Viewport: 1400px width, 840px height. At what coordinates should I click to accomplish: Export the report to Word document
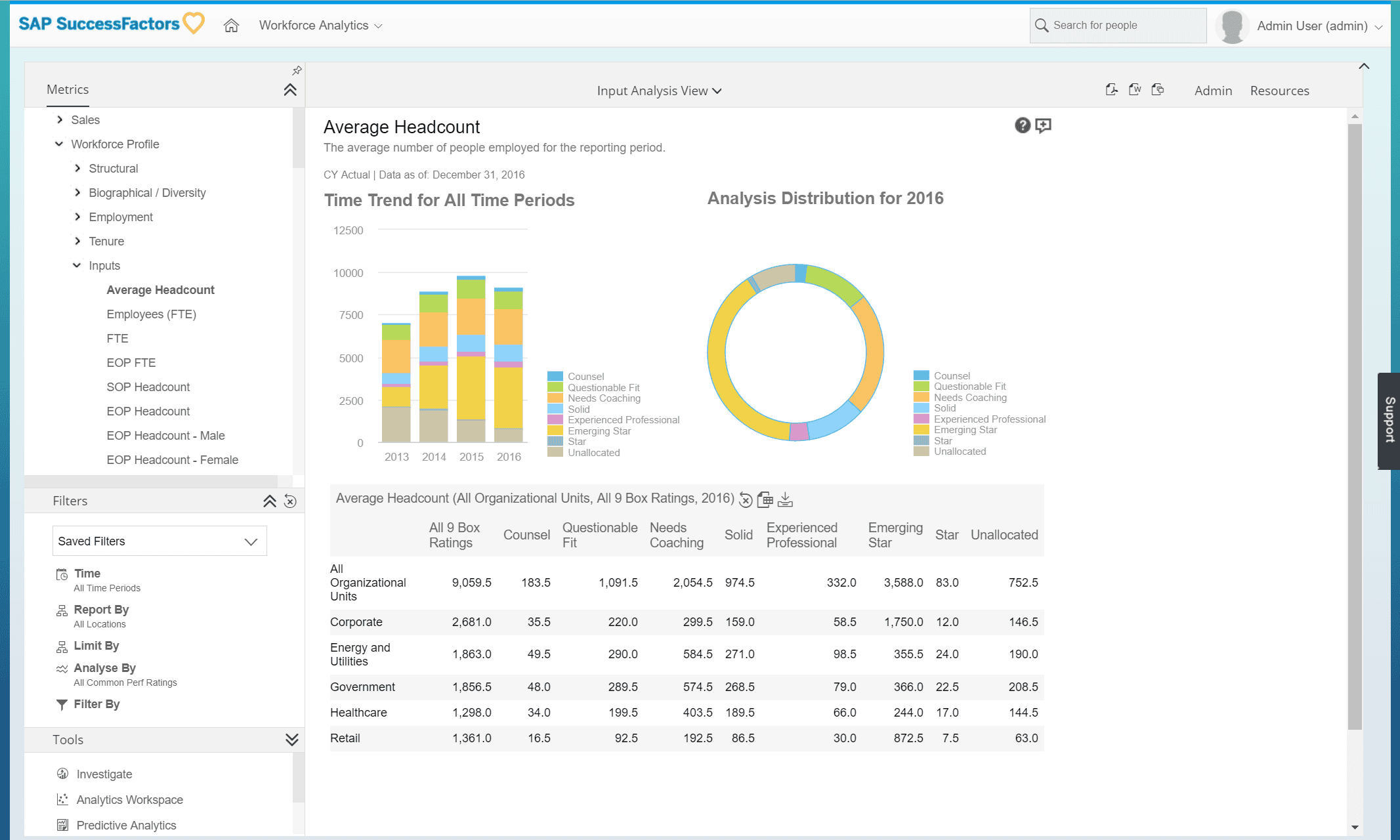point(1135,90)
